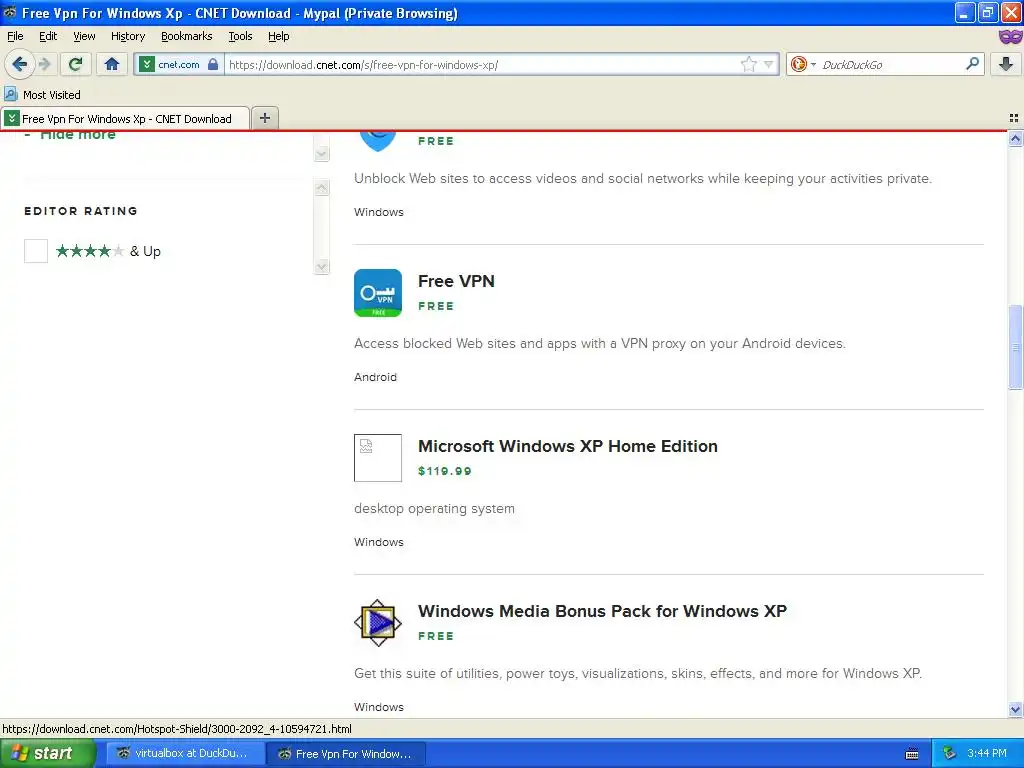Open the Downloads arrow button
1024x768 pixels.
[1006, 64]
